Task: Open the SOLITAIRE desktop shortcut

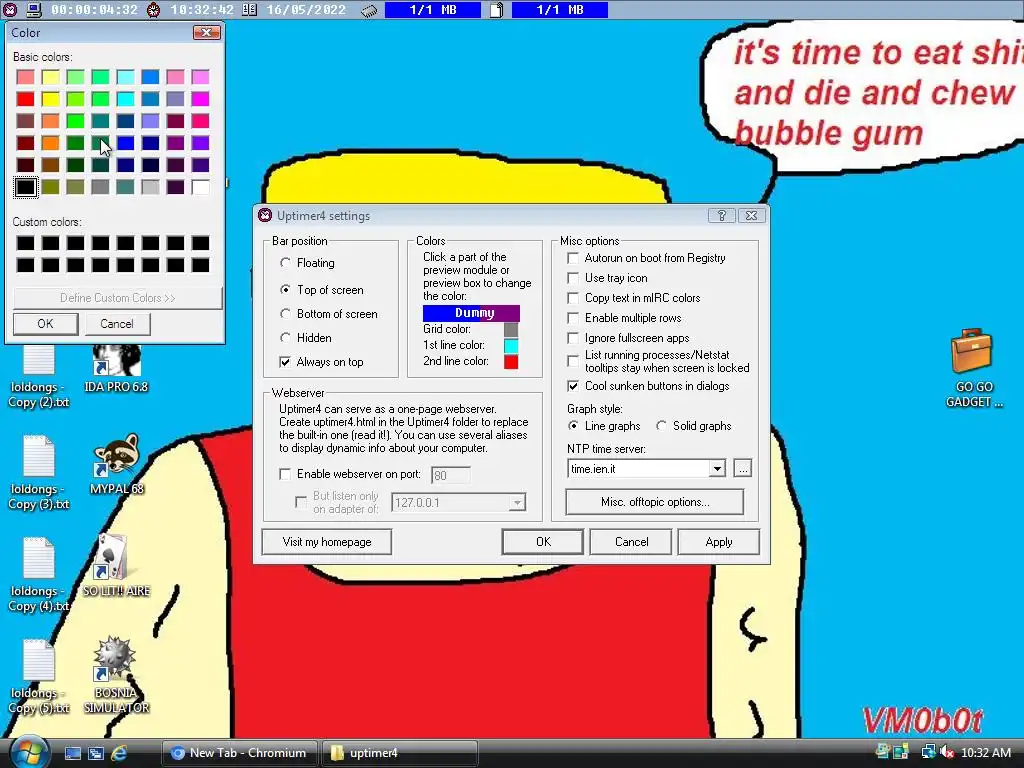Action: click(x=116, y=566)
